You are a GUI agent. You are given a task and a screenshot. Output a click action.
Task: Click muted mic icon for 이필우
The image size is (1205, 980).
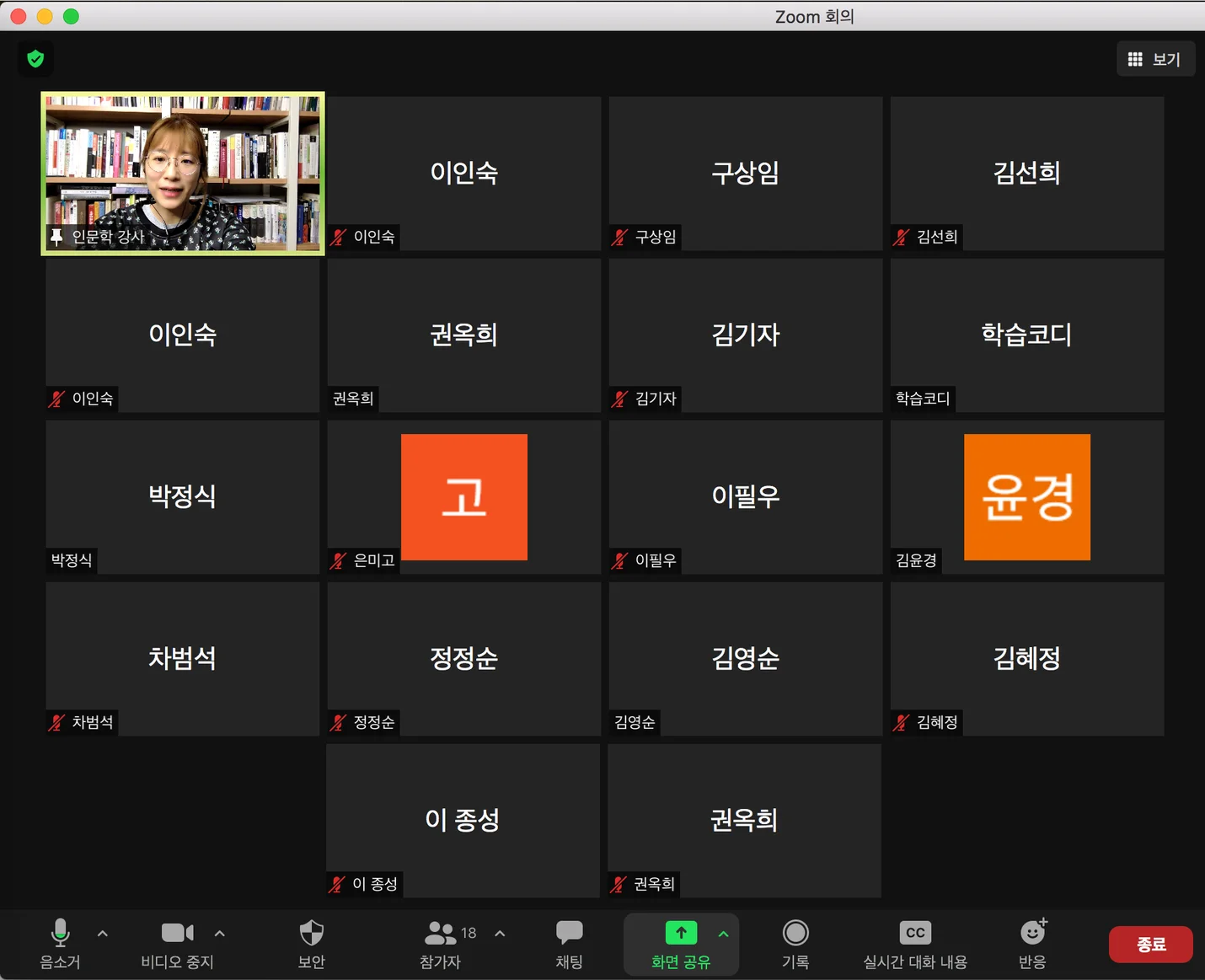(x=619, y=561)
